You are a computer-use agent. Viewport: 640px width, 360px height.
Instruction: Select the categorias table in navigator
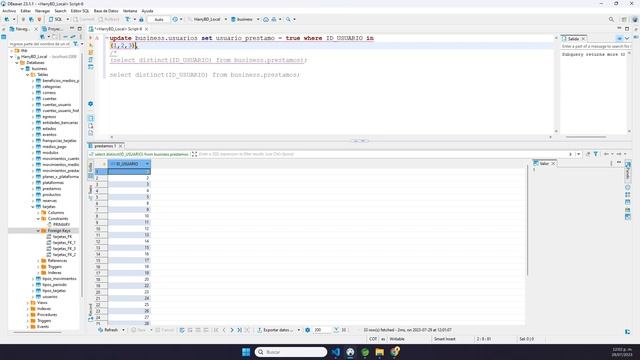51,87
